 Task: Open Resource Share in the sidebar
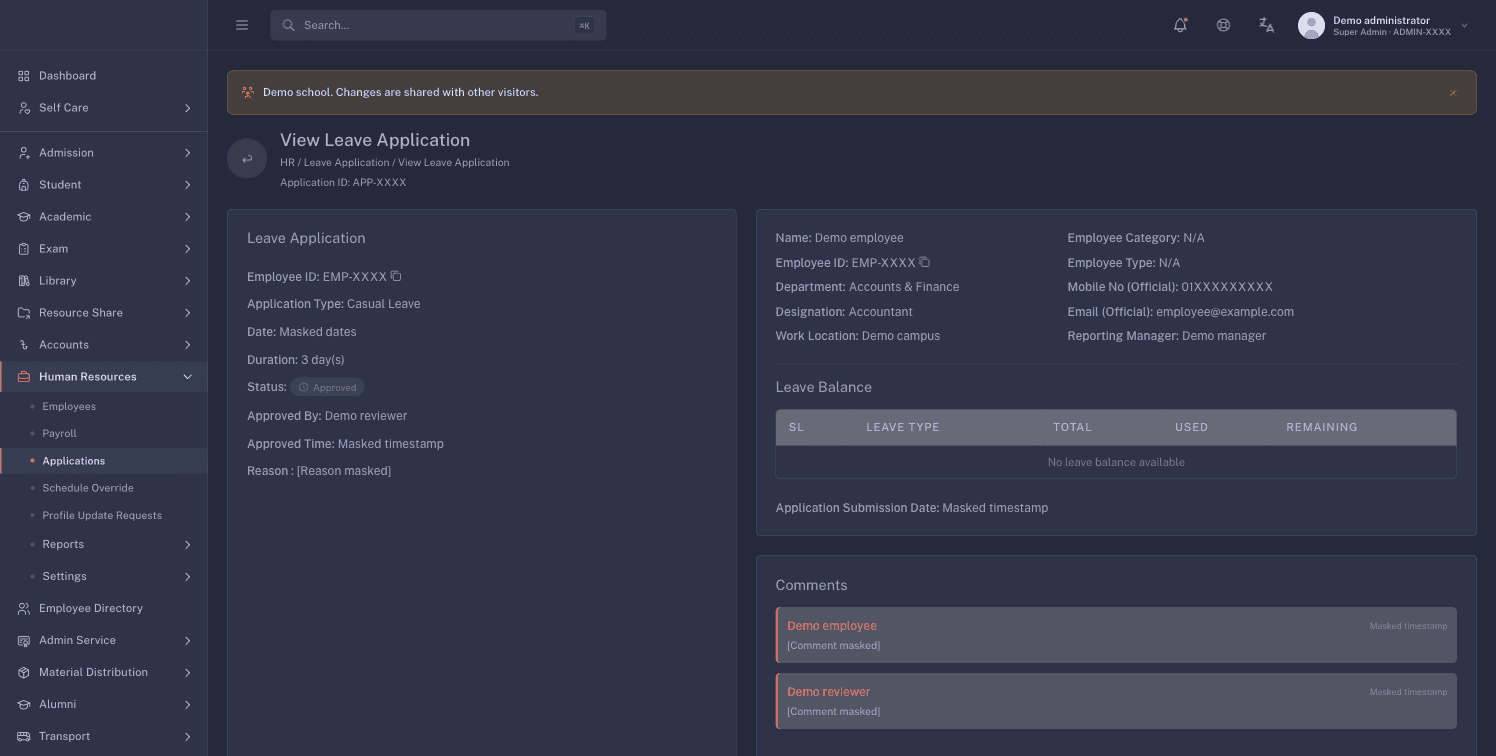104,313
